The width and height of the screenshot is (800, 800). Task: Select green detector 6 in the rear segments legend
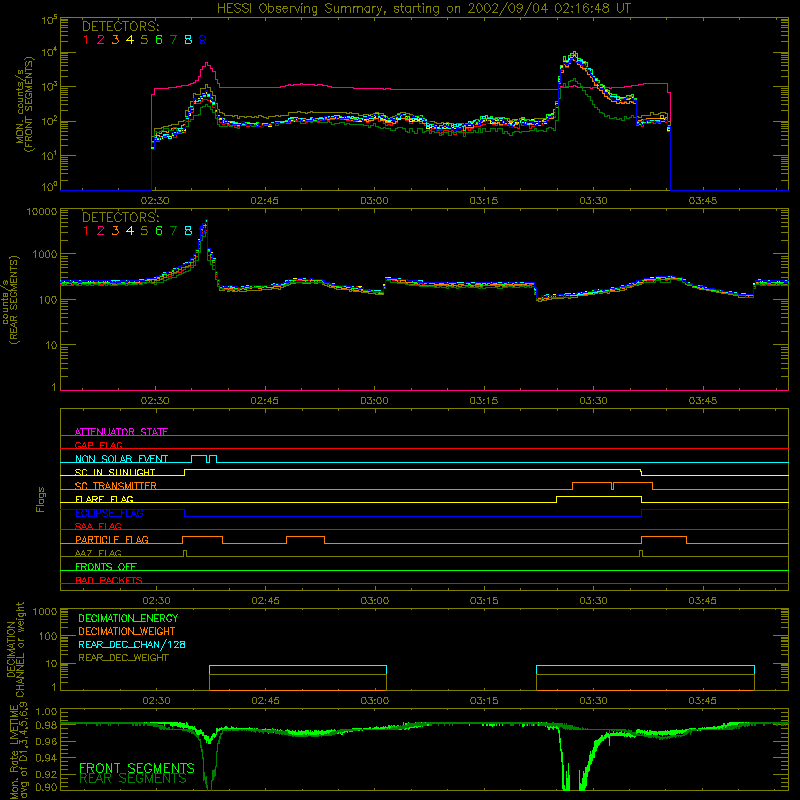coord(159,231)
